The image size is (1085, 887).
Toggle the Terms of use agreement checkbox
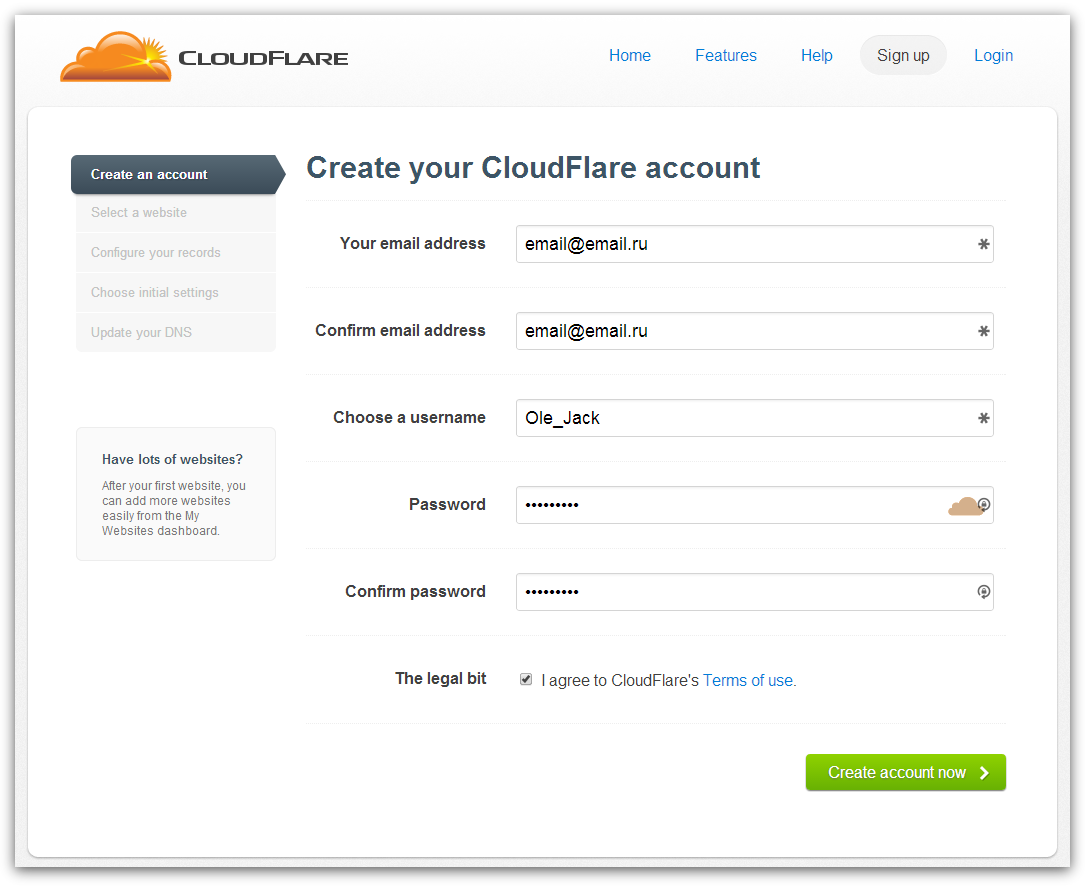point(526,679)
